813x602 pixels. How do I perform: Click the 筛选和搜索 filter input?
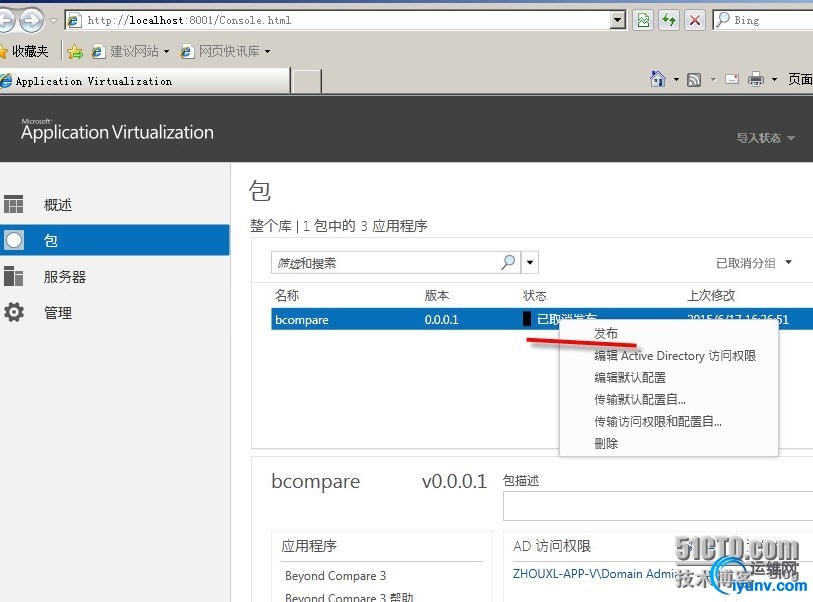[385, 263]
